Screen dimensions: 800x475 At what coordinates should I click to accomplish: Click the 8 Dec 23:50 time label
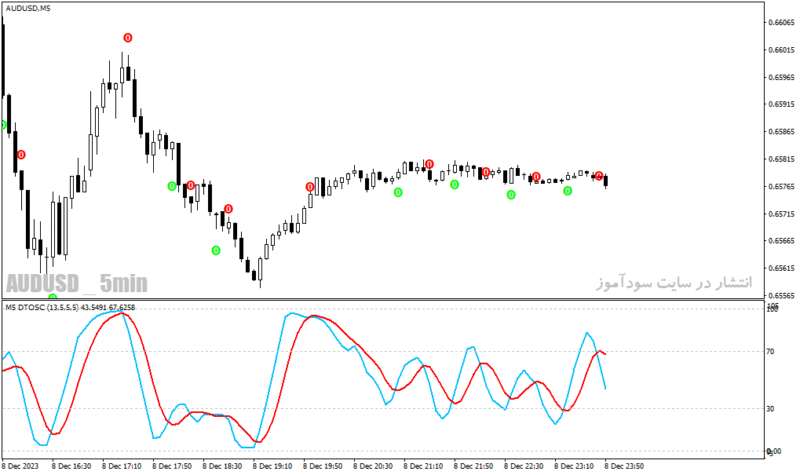coord(624,466)
